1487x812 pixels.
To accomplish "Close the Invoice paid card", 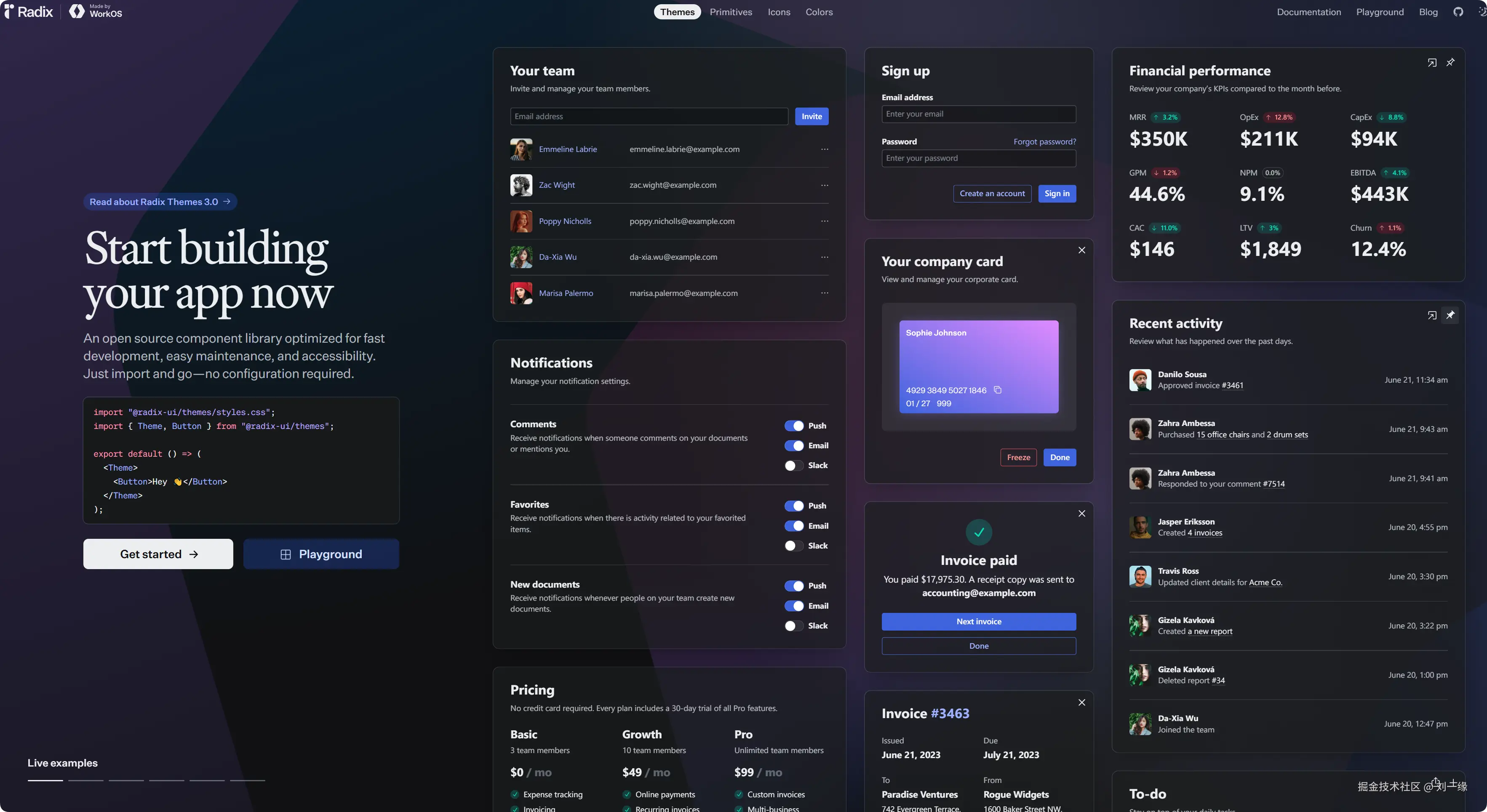I will coord(1082,514).
